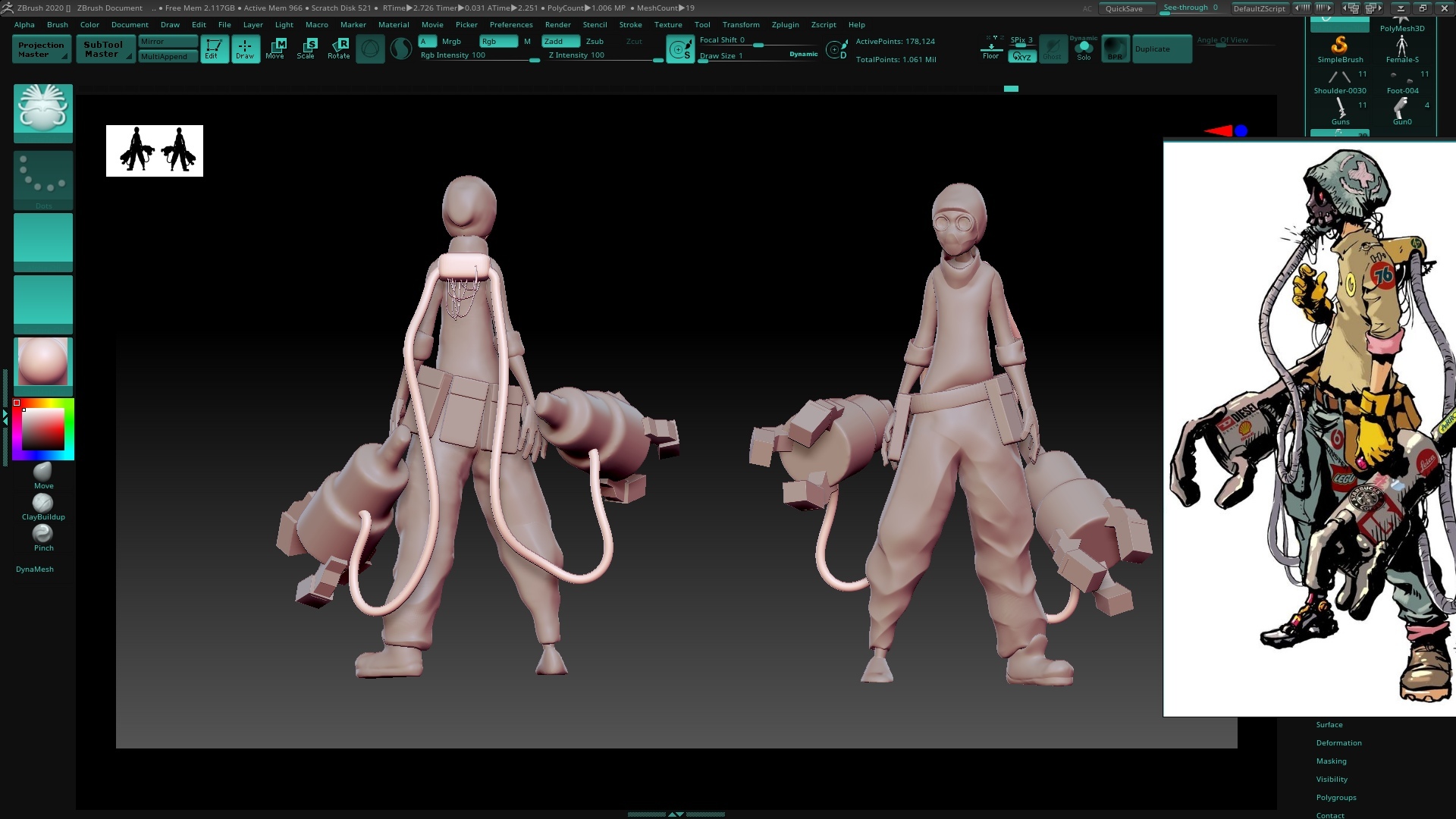
Task: Select the Rotate transform tool
Action: pyautogui.click(x=338, y=49)
